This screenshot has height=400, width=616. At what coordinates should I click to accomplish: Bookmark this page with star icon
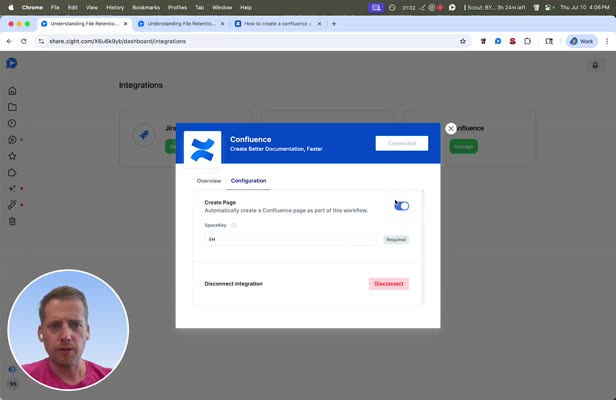[x=463, y=41]
